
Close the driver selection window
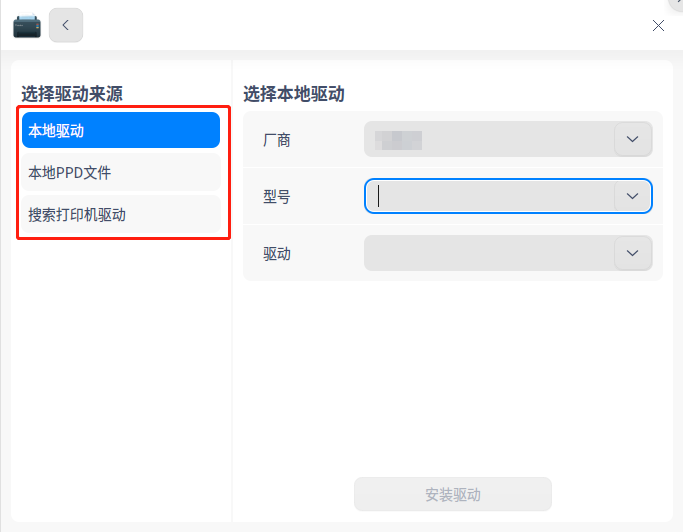(x=658, y=26)
